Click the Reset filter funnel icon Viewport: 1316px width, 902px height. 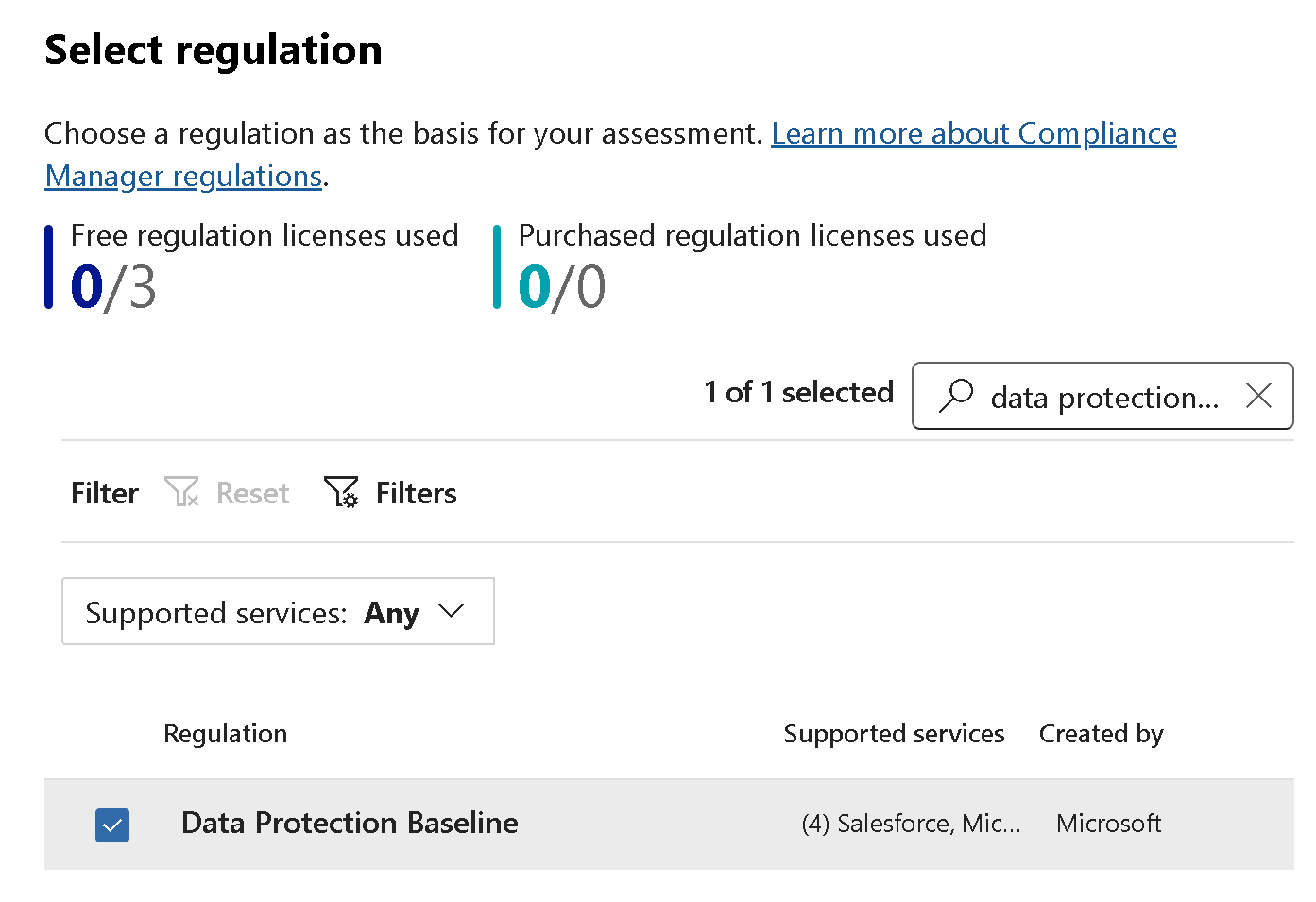tap(181, 492)
